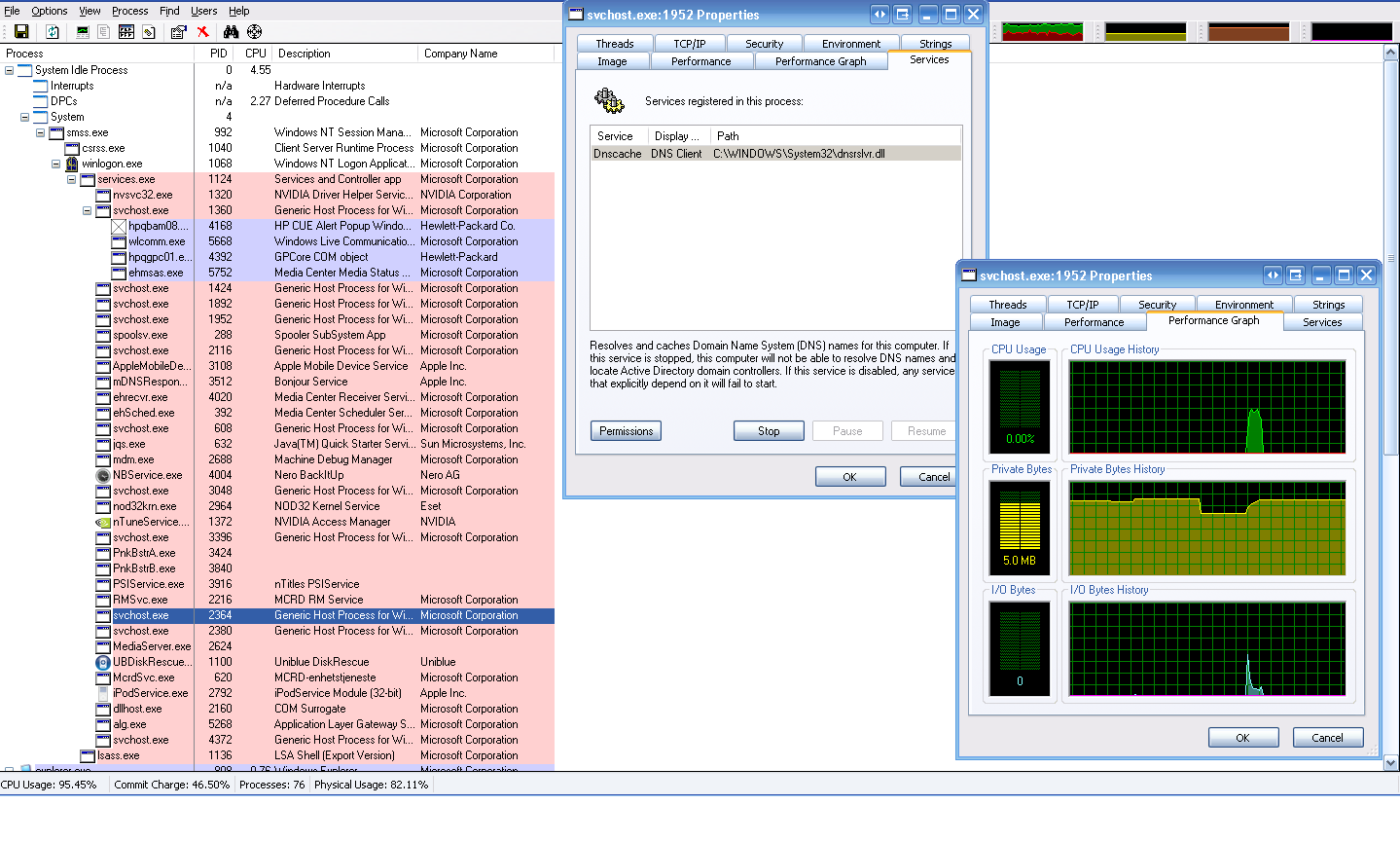Sort by the Company Name column header
1400x842 pixels.
pyautogui.click(x=460, y=54)
